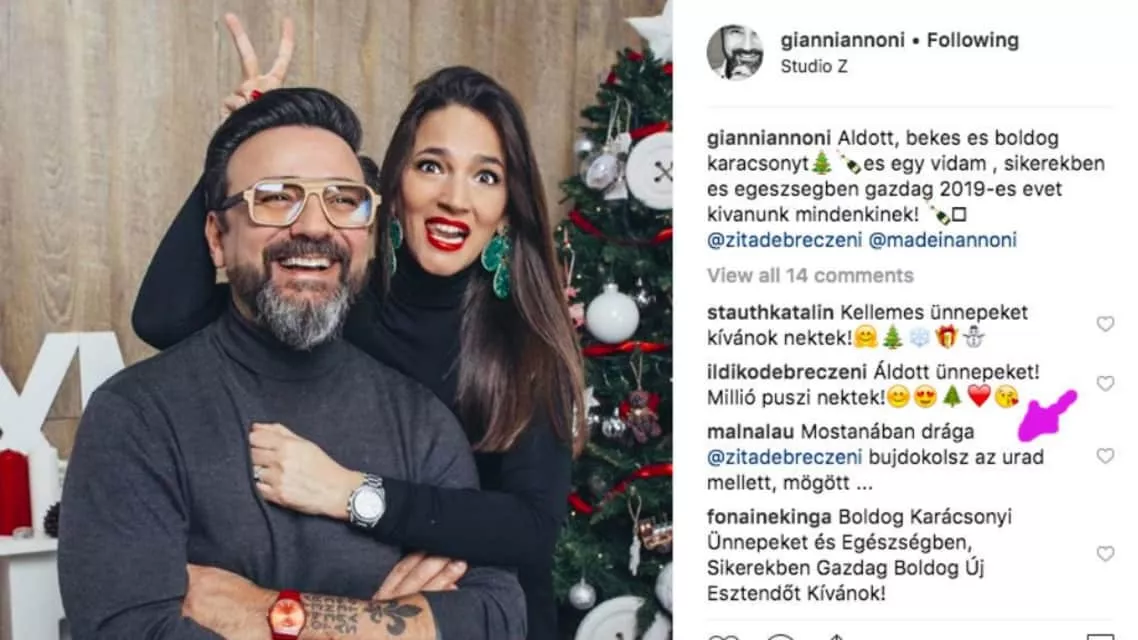Like the ildikodebreczeni comment heart icon

[x=1105, y=383]
